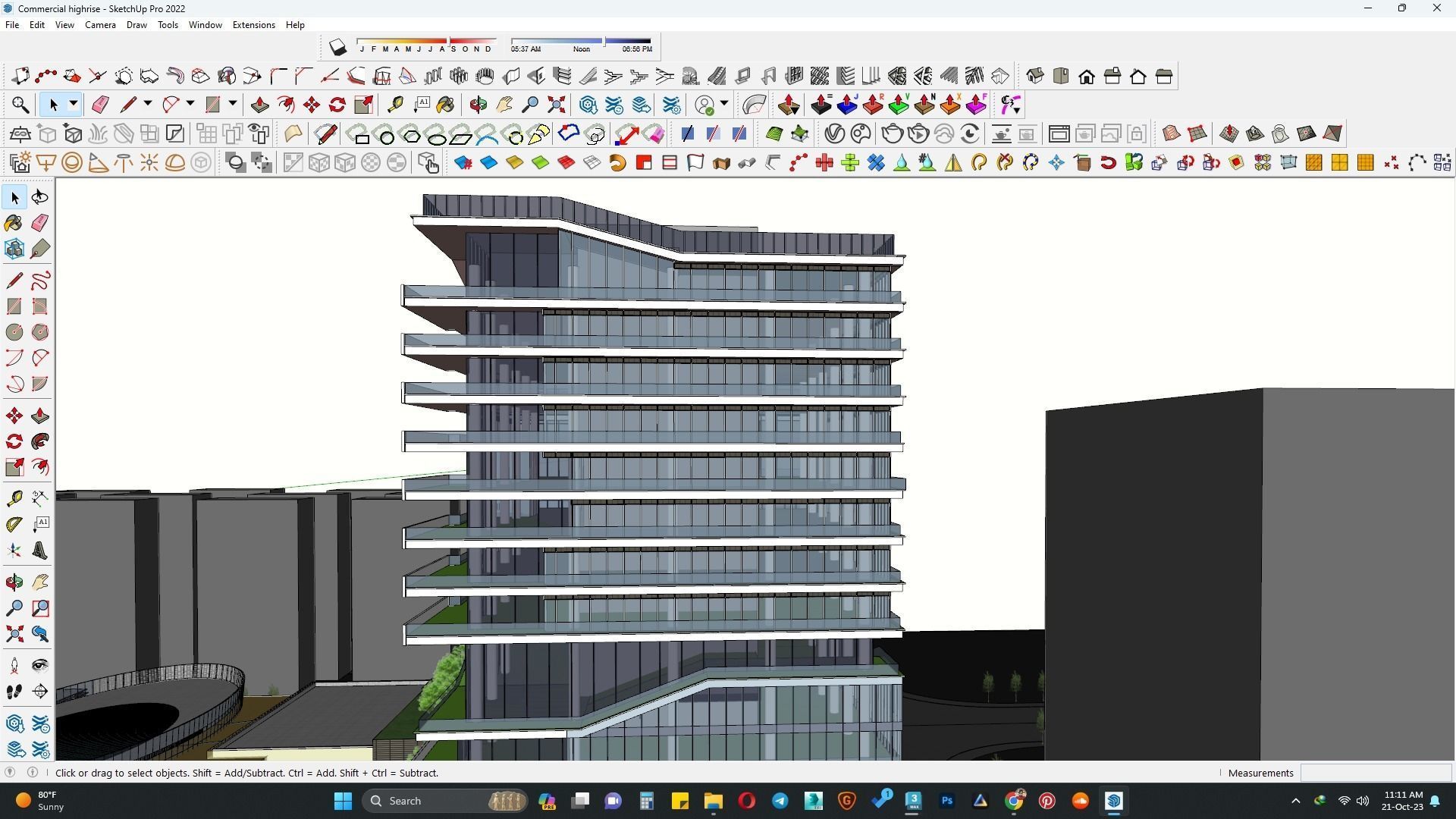Switch to Iso standard view

(1035, 76)
